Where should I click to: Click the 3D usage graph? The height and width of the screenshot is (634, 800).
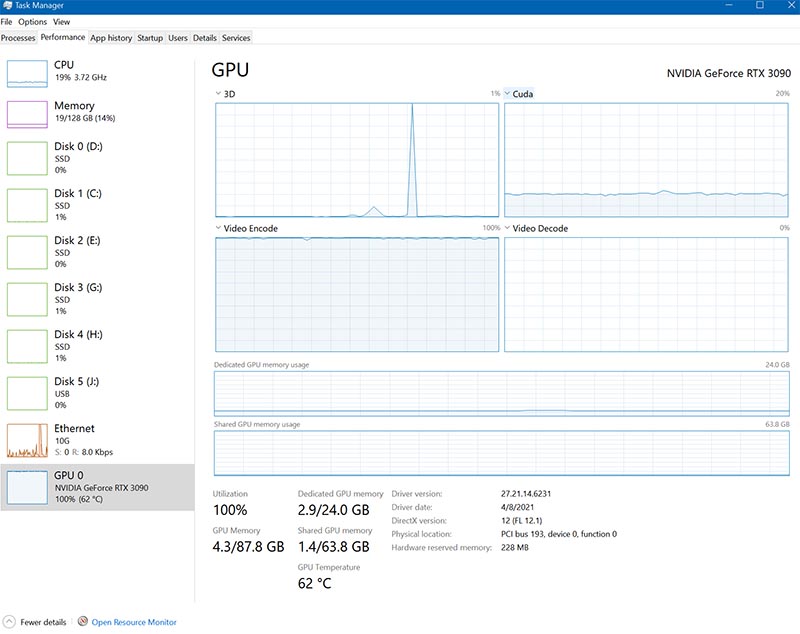point(357,160)
